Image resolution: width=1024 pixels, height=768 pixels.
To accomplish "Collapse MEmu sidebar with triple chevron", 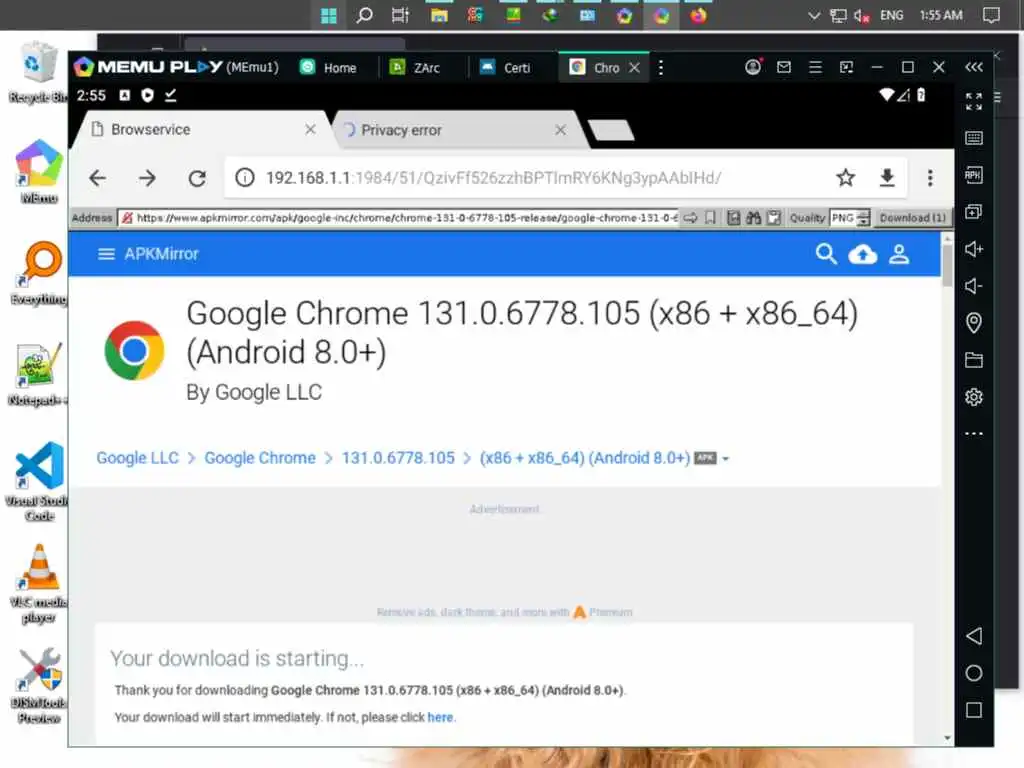I will click(x=974, y=67).
